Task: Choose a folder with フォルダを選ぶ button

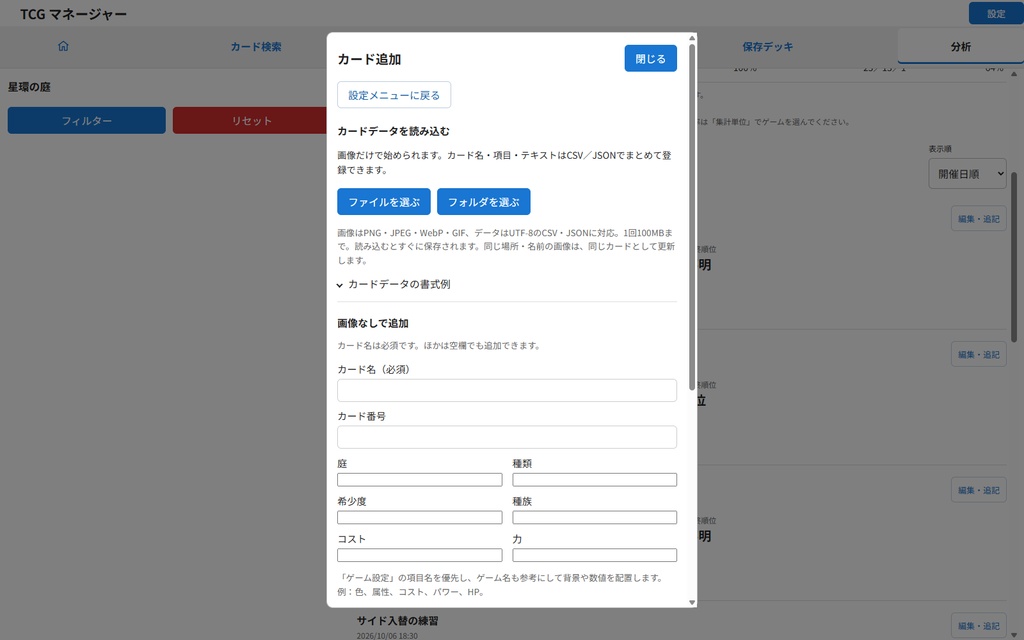Action: pos(483,202)
